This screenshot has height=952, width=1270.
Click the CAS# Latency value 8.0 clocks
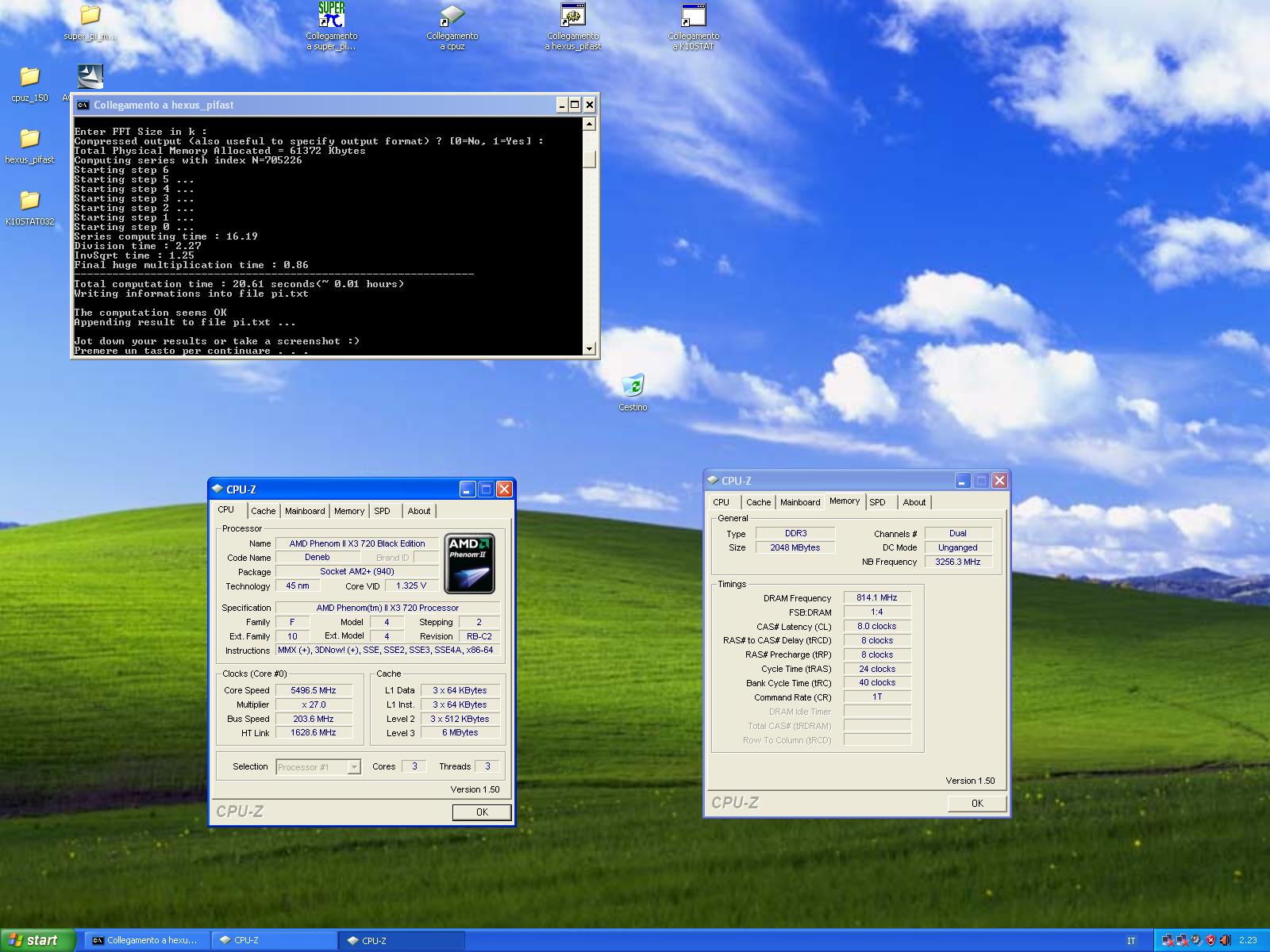coord(877,627)
